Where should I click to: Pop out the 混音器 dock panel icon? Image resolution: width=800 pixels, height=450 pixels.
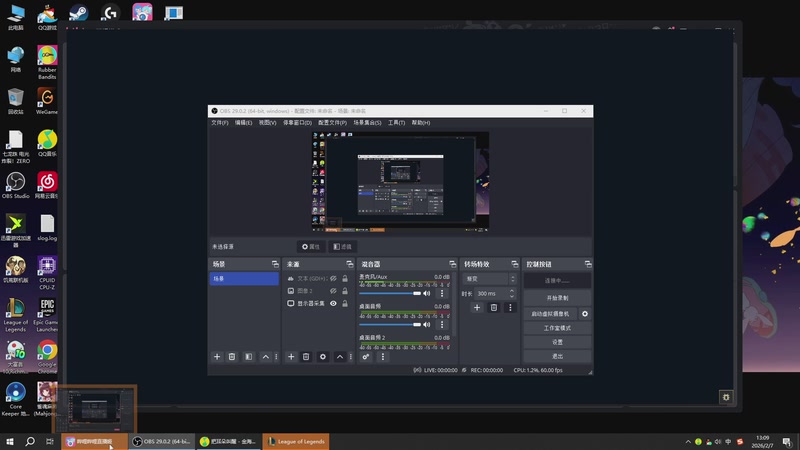click(x=452, y=264)
